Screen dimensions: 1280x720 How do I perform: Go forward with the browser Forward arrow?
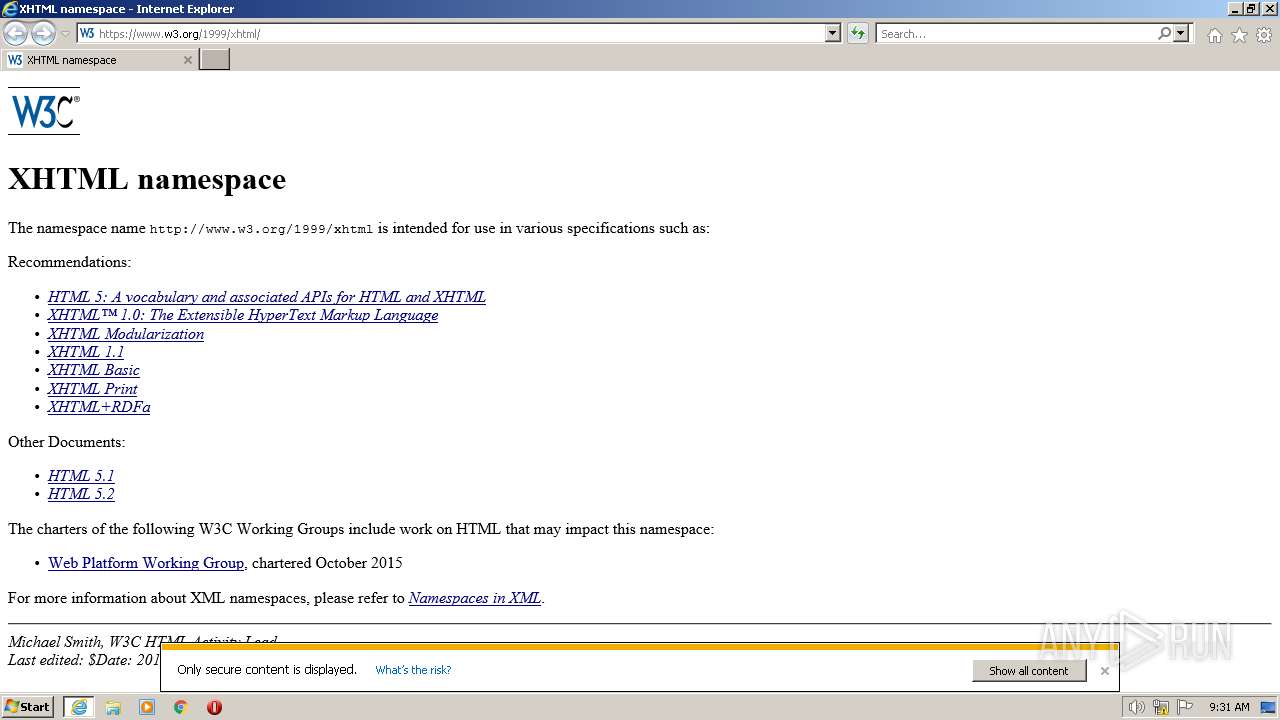click(x=43, y=33)
